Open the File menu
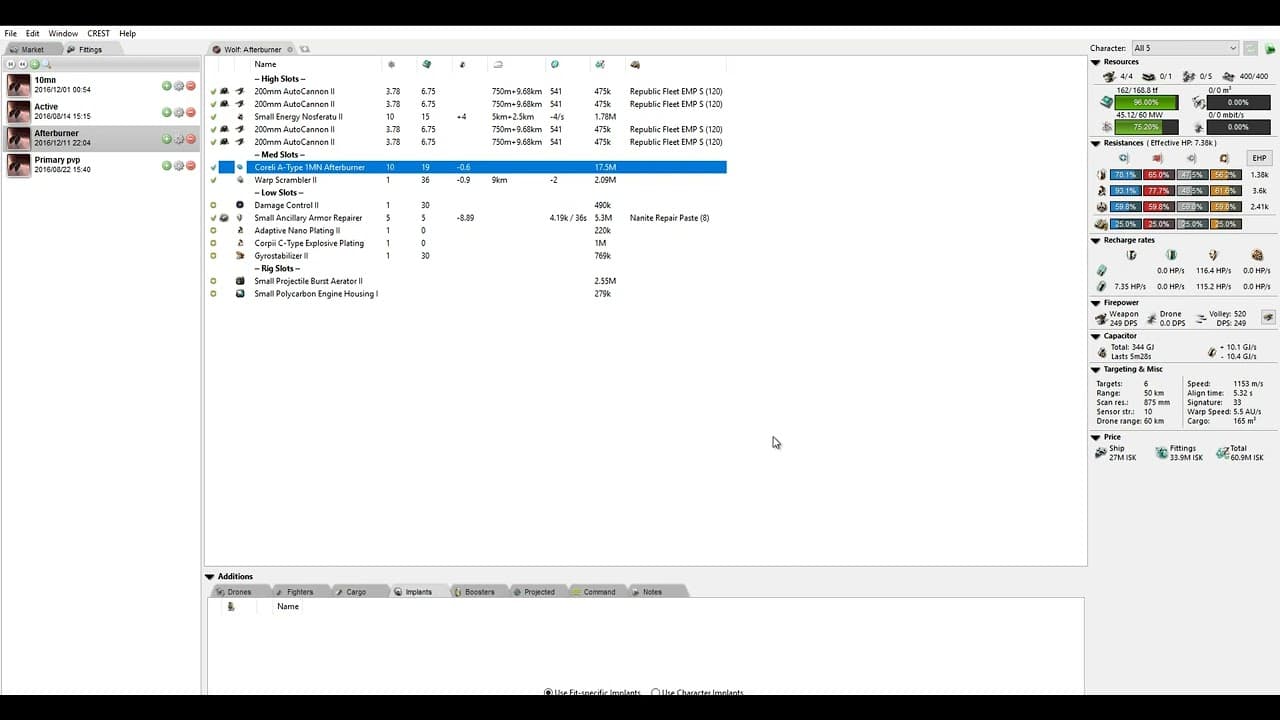The image size is (1280, 720). click(x=10, y=33)
